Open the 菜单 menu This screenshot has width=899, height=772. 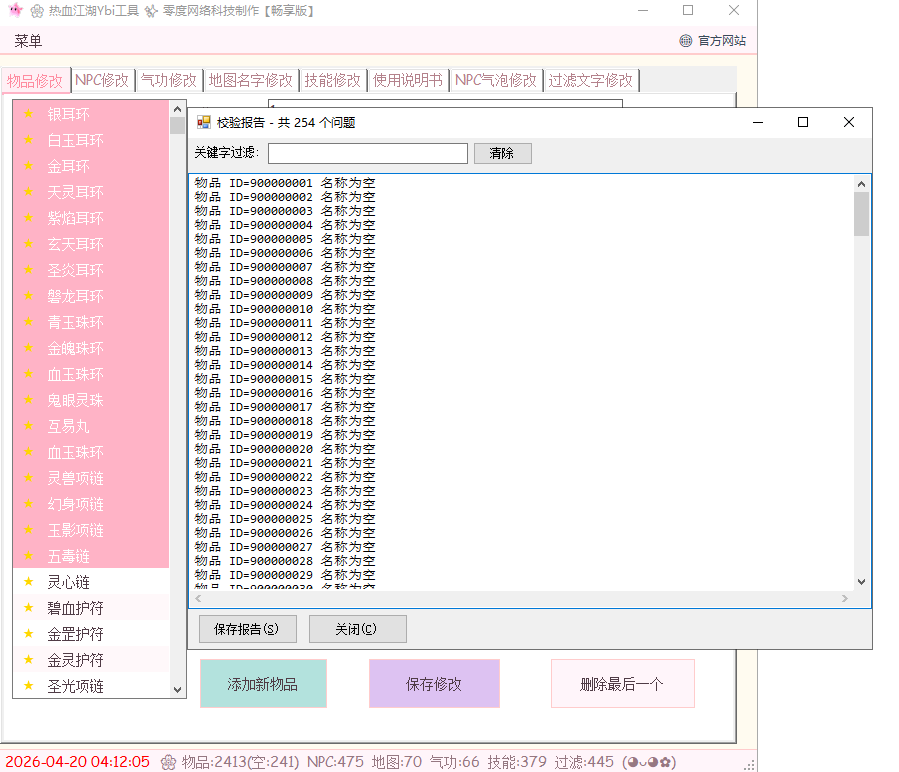pos(28,41)
